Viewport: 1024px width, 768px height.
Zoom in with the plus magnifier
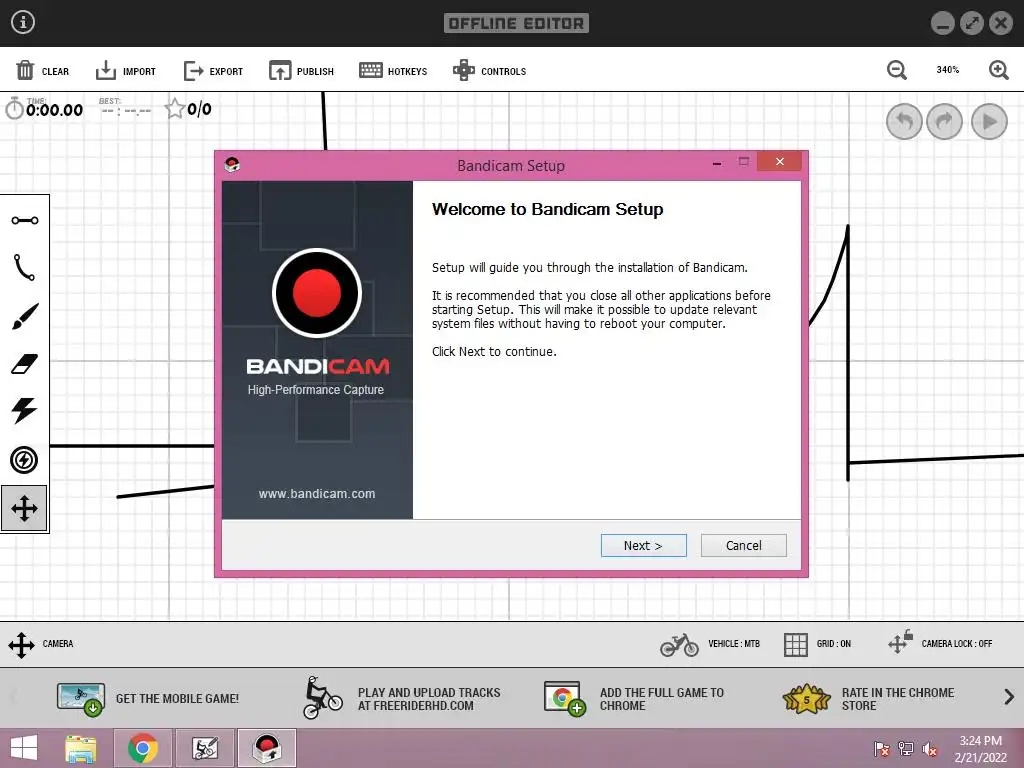click(999, 70)
